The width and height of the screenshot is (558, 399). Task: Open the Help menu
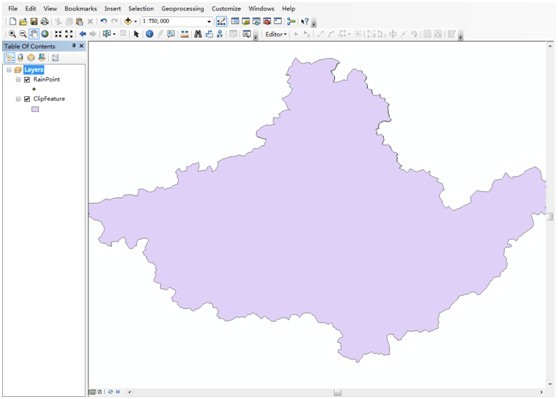point(289,9)
